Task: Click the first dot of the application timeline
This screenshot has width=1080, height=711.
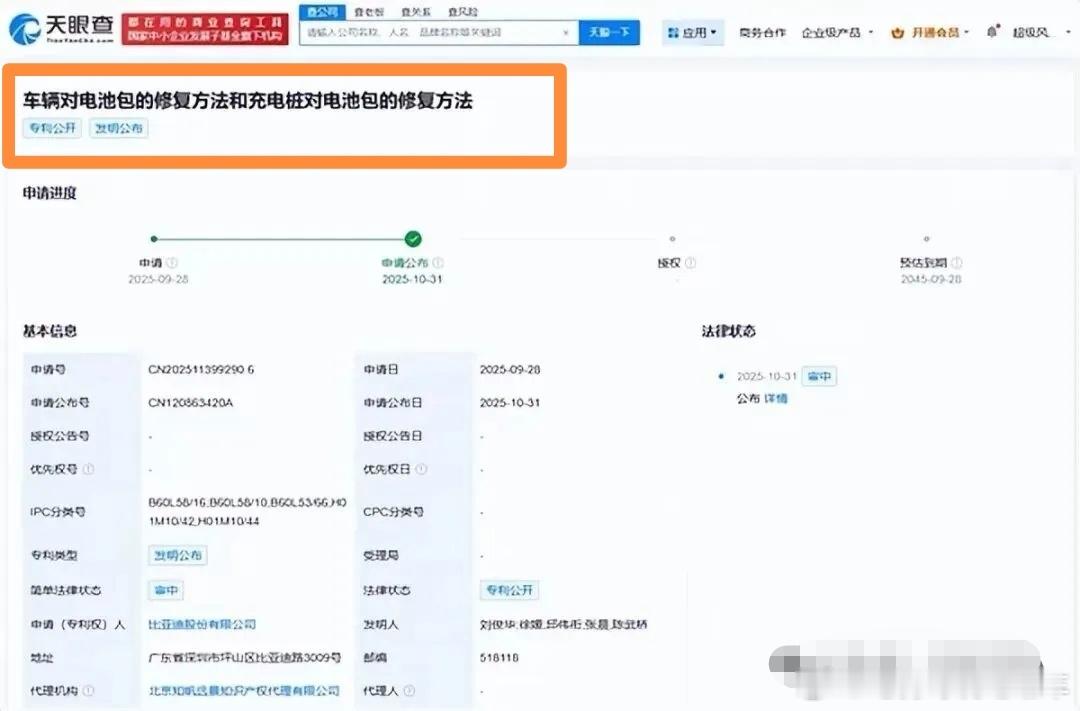Action: pos(154,239)
